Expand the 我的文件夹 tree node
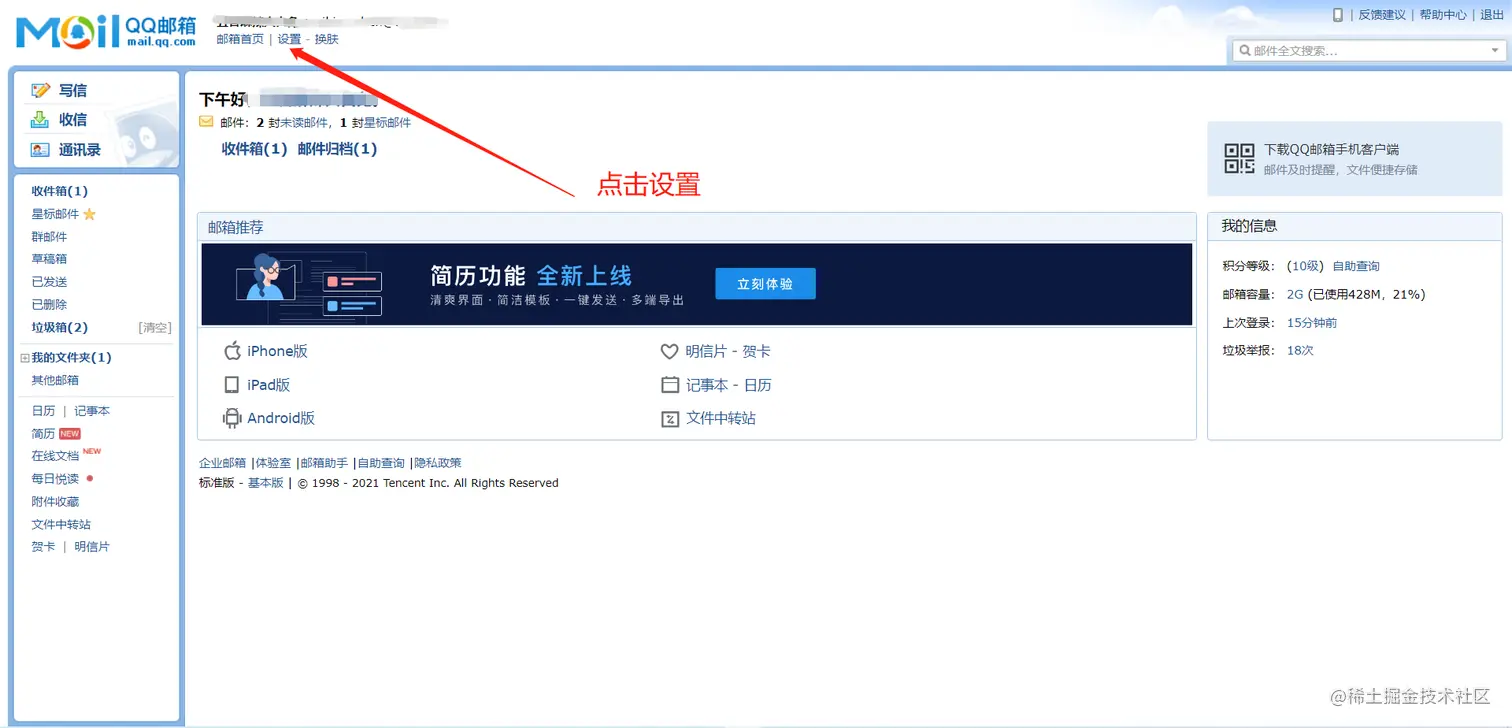Viewport: 1512px width, 728px height. pyautogui.click(x=25, y=358)
